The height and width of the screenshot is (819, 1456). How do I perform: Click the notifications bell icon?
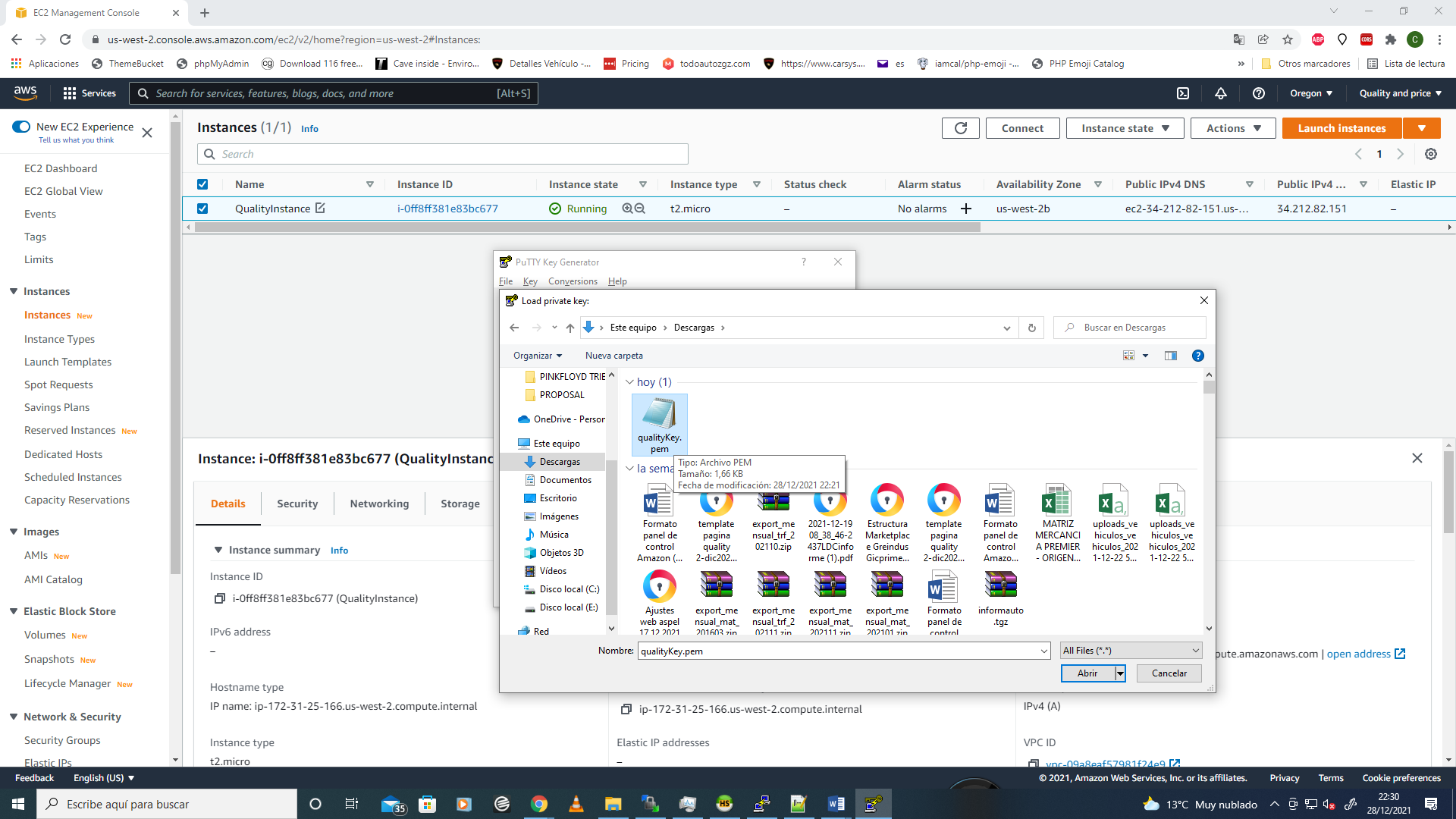pyautogui.click(x=1220, y=93)
